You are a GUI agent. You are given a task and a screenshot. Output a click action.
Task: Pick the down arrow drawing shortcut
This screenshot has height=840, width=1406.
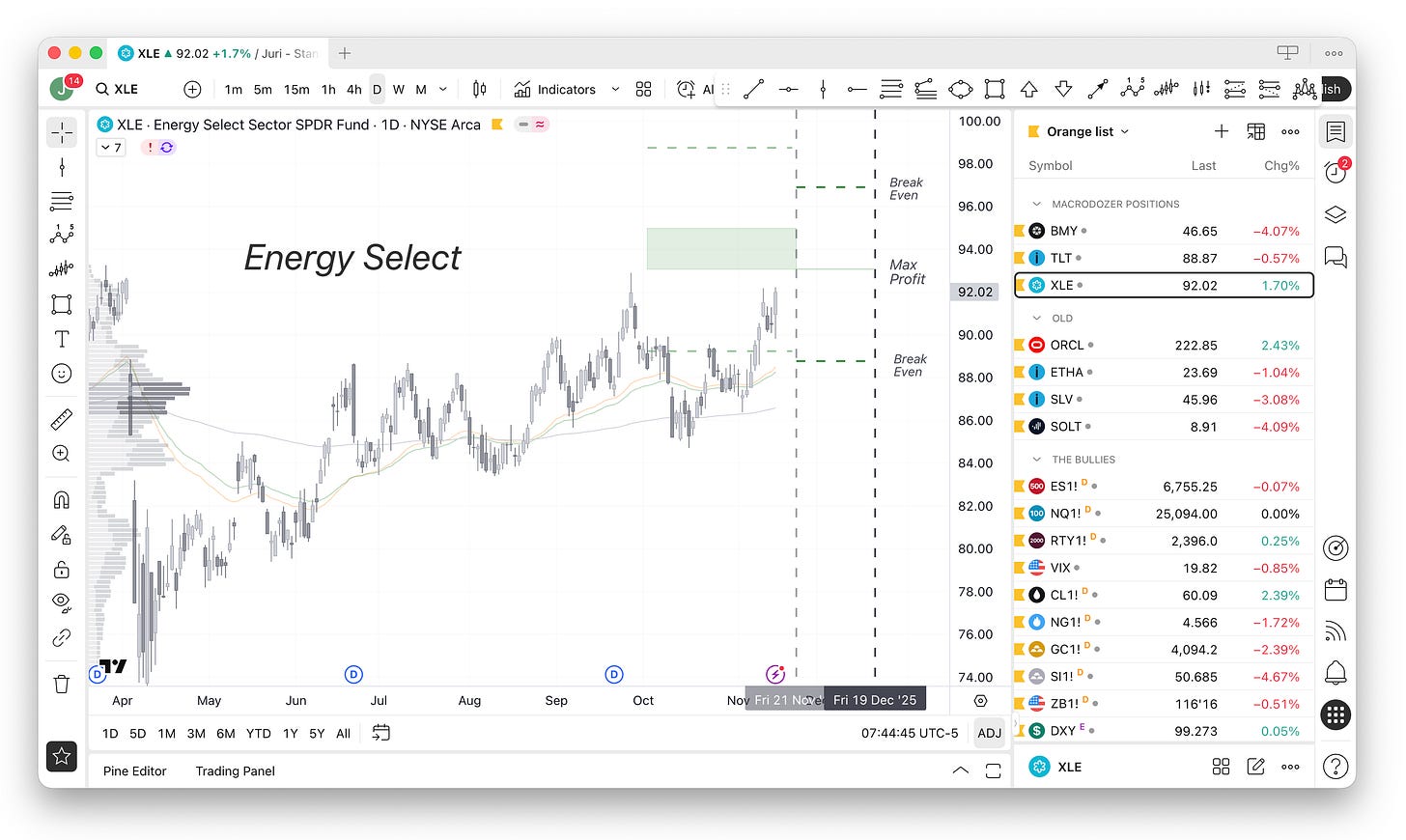pos(1063,89)
